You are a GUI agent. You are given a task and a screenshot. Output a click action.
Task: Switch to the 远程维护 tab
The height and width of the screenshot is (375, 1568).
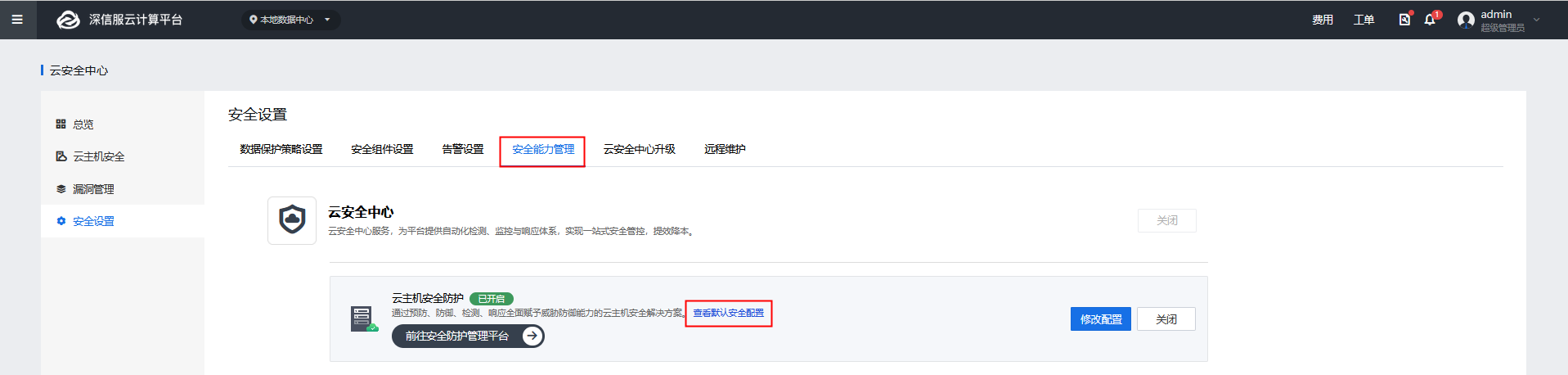coord(725,149)
